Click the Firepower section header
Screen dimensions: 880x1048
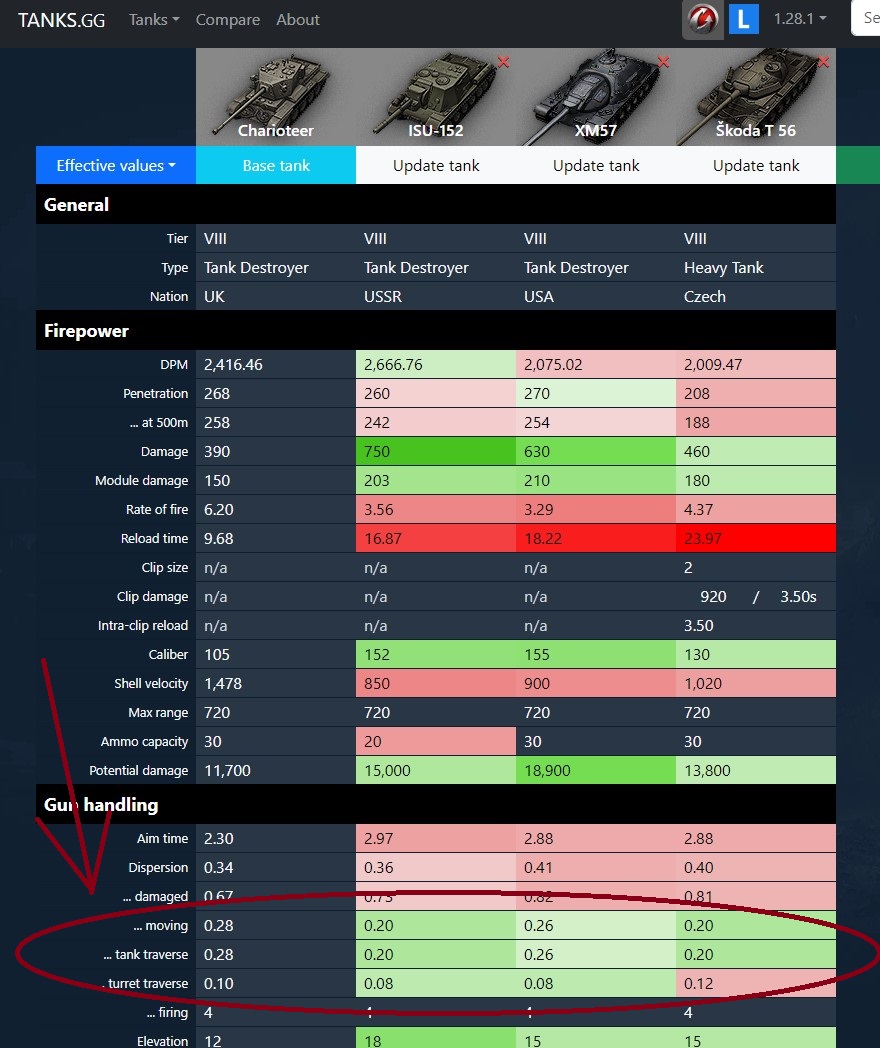(x=436, y=331)
